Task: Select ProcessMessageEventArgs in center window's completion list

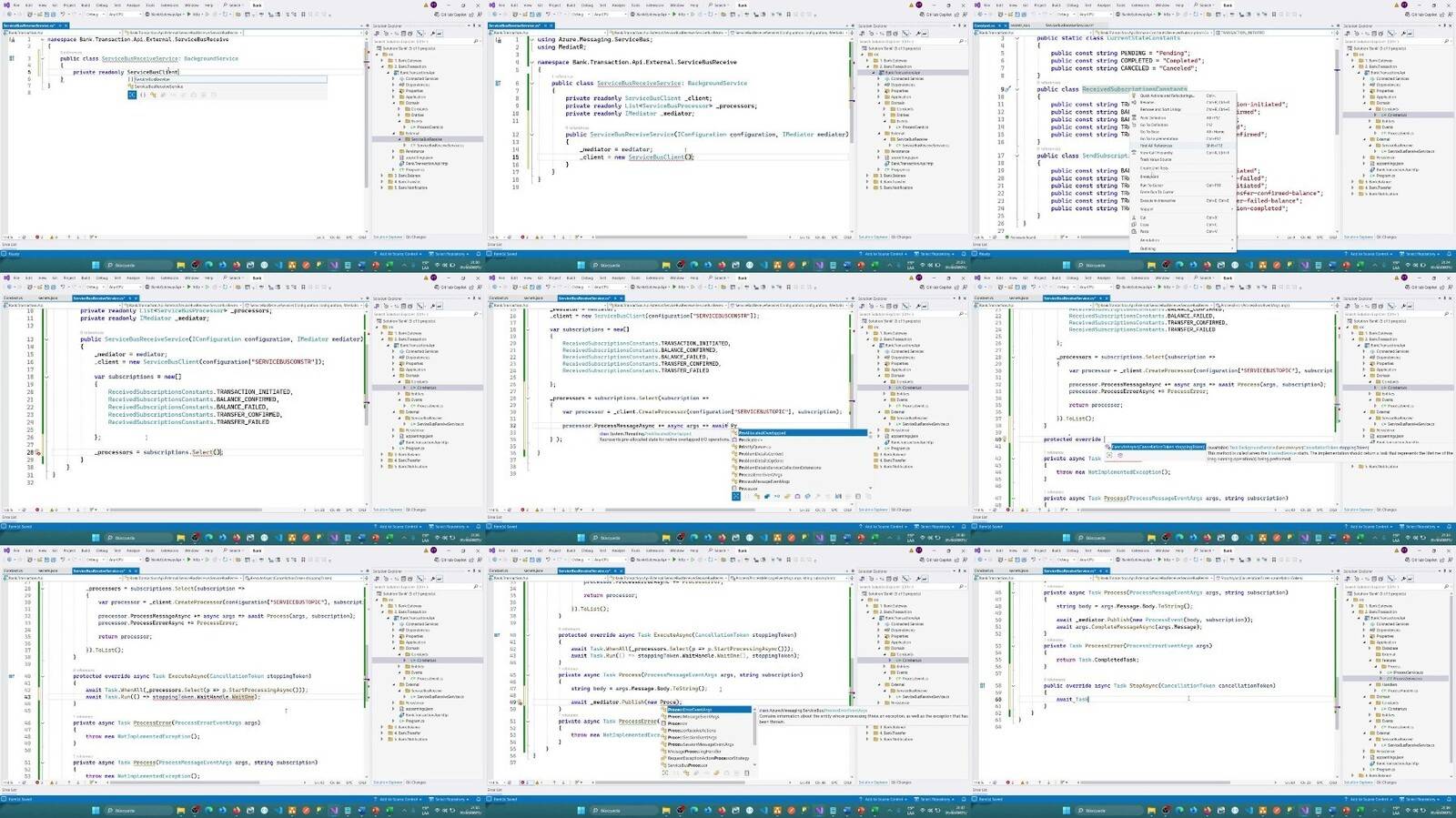Action: point(763,481)
